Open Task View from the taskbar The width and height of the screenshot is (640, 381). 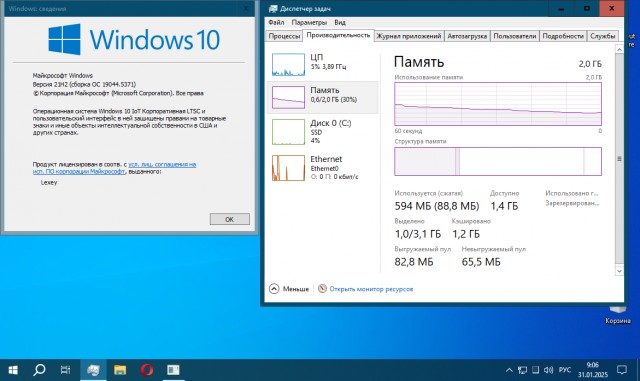click(x=65, y=370)
